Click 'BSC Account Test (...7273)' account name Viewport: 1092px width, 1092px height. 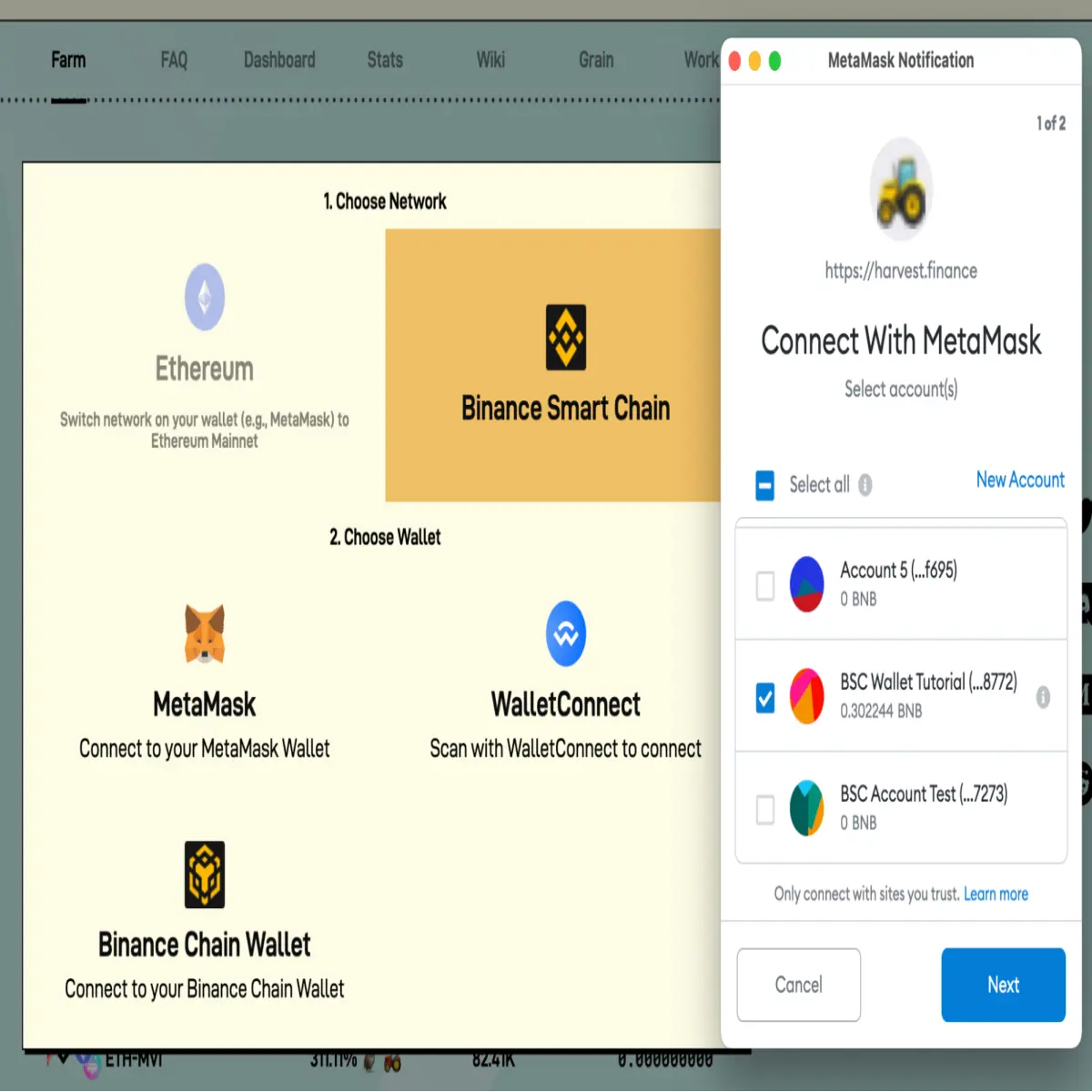[x=924, y=794]
